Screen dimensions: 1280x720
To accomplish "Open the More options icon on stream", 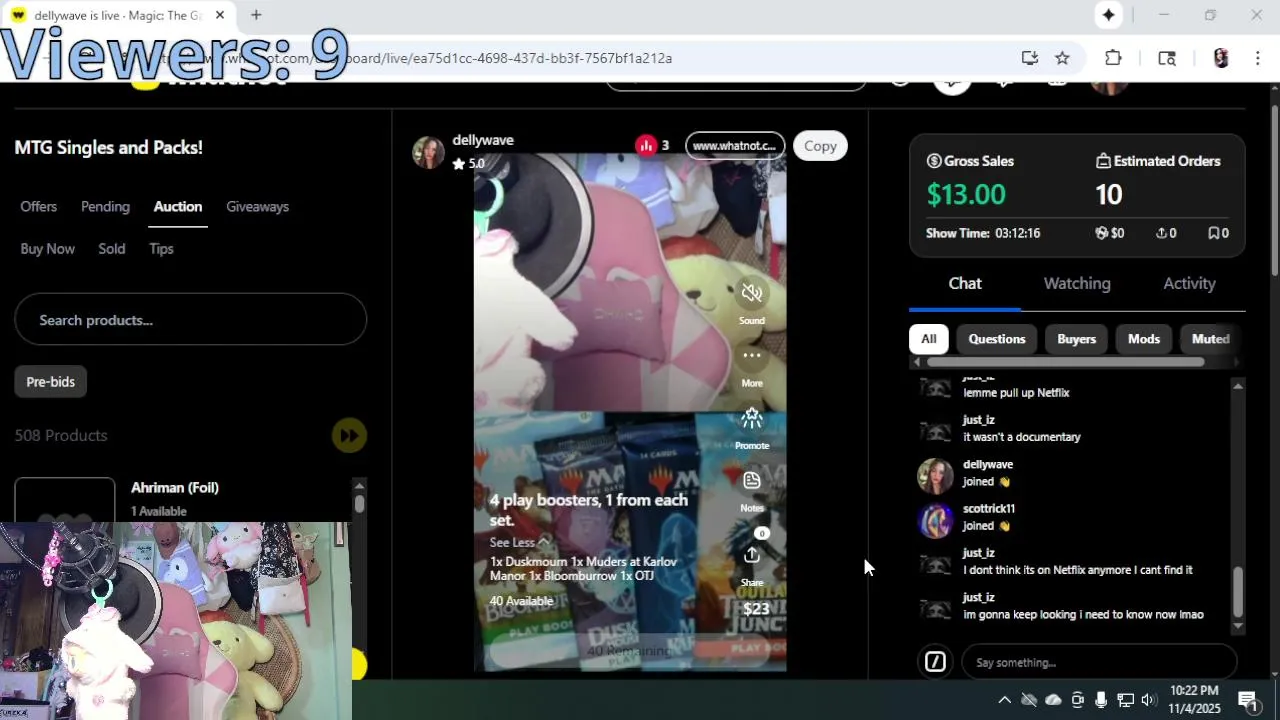I will coord(752,355).
